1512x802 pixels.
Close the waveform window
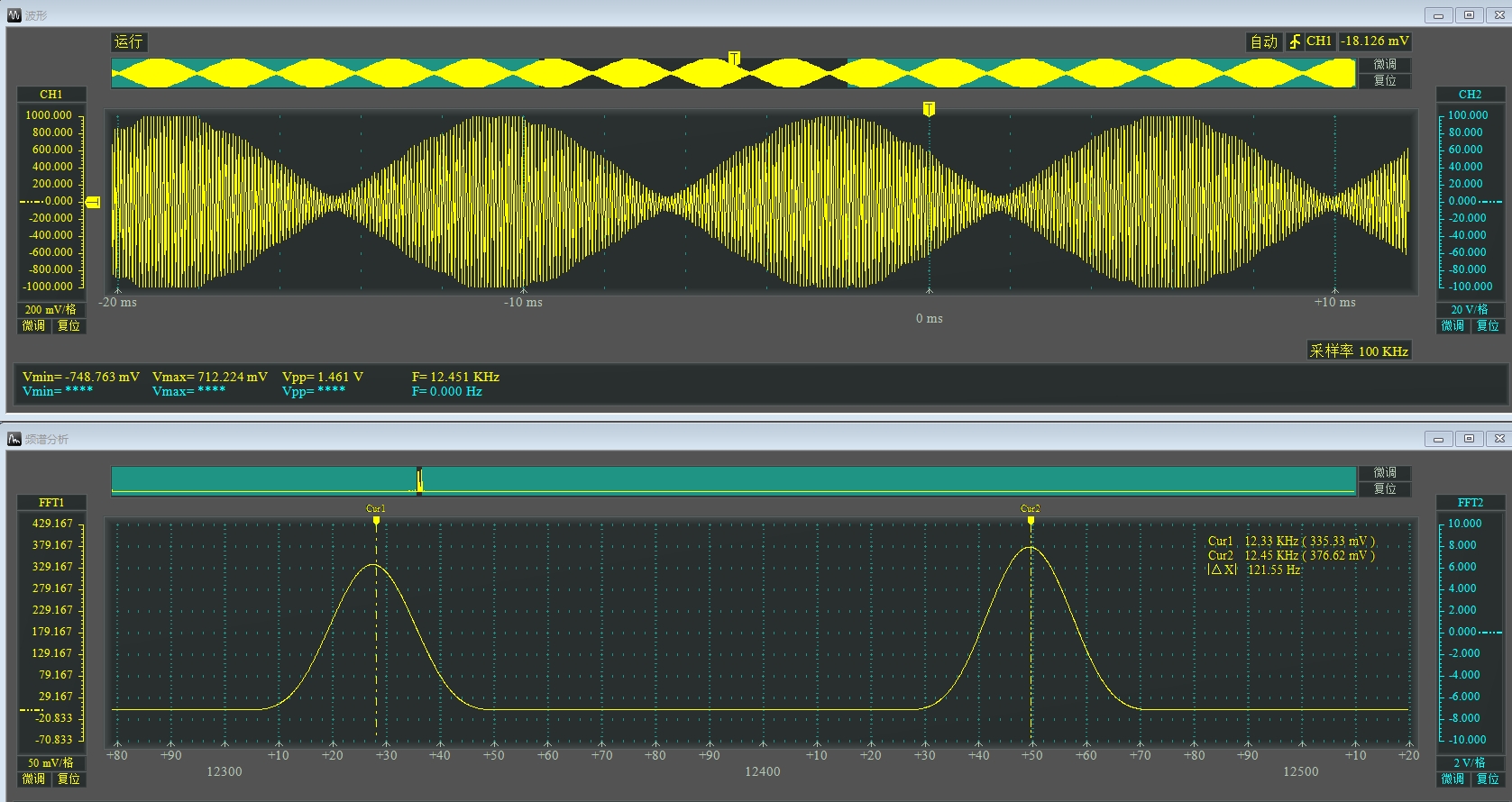1499,15
